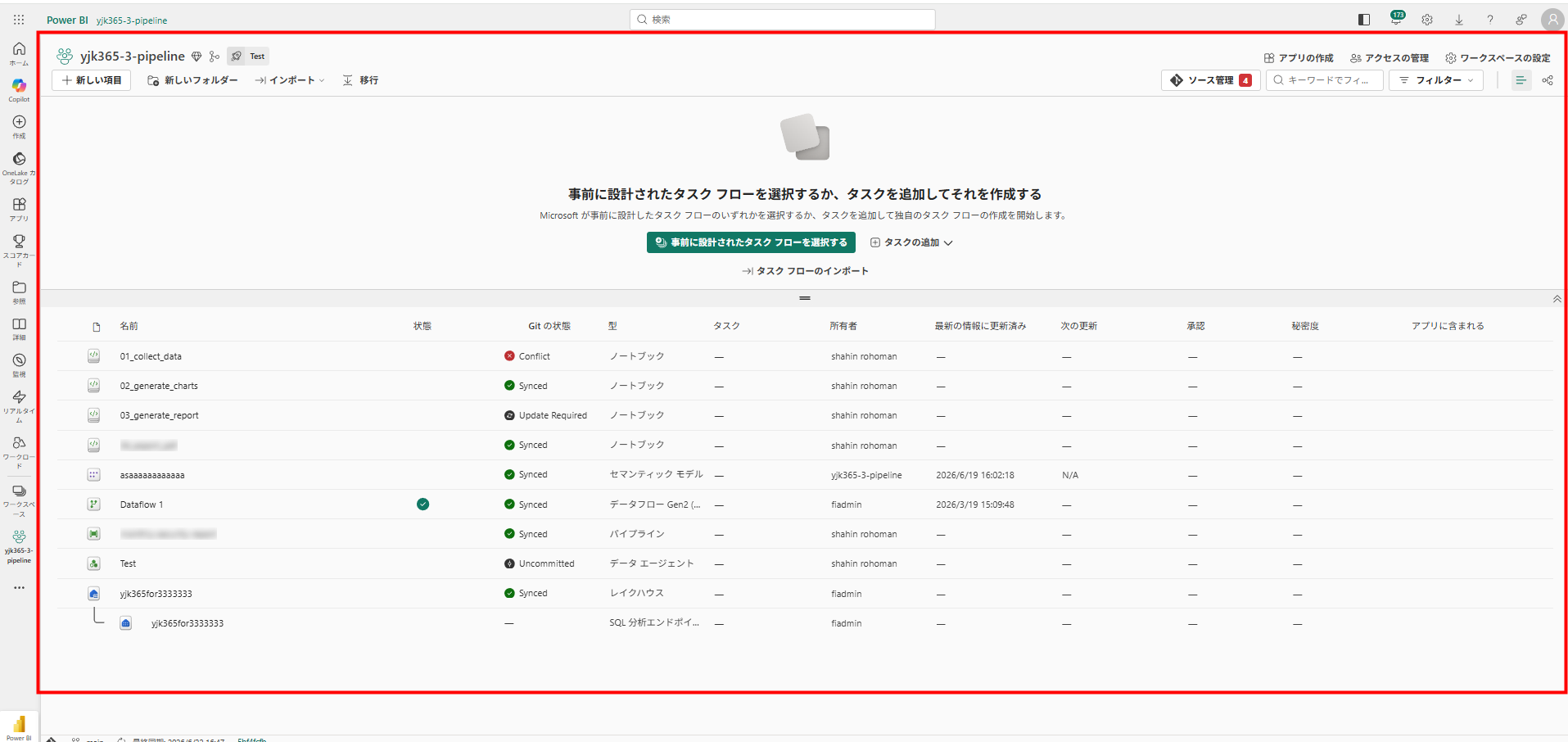Open 02_generate_charts notebook

click(x=159, y=386)
